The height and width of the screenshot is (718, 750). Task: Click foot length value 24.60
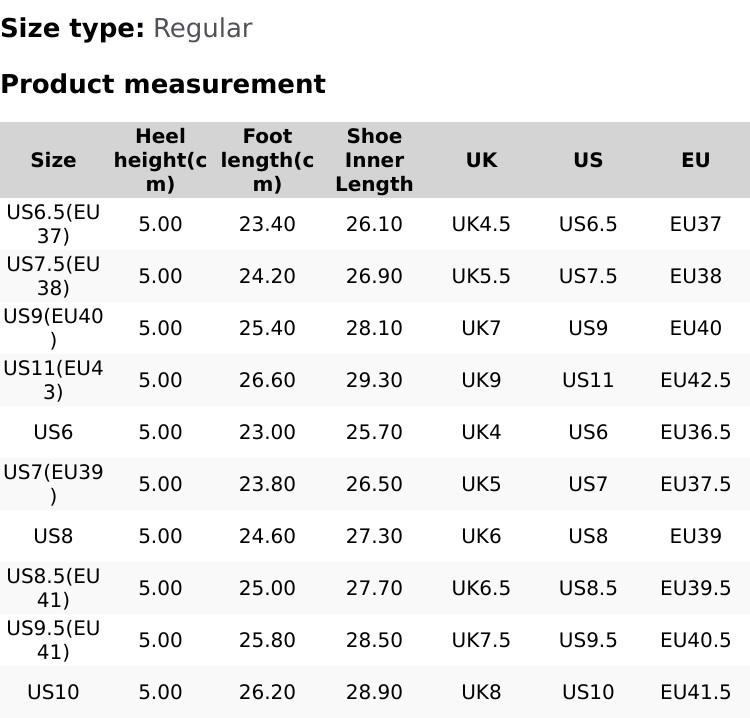tap(267, 536)
